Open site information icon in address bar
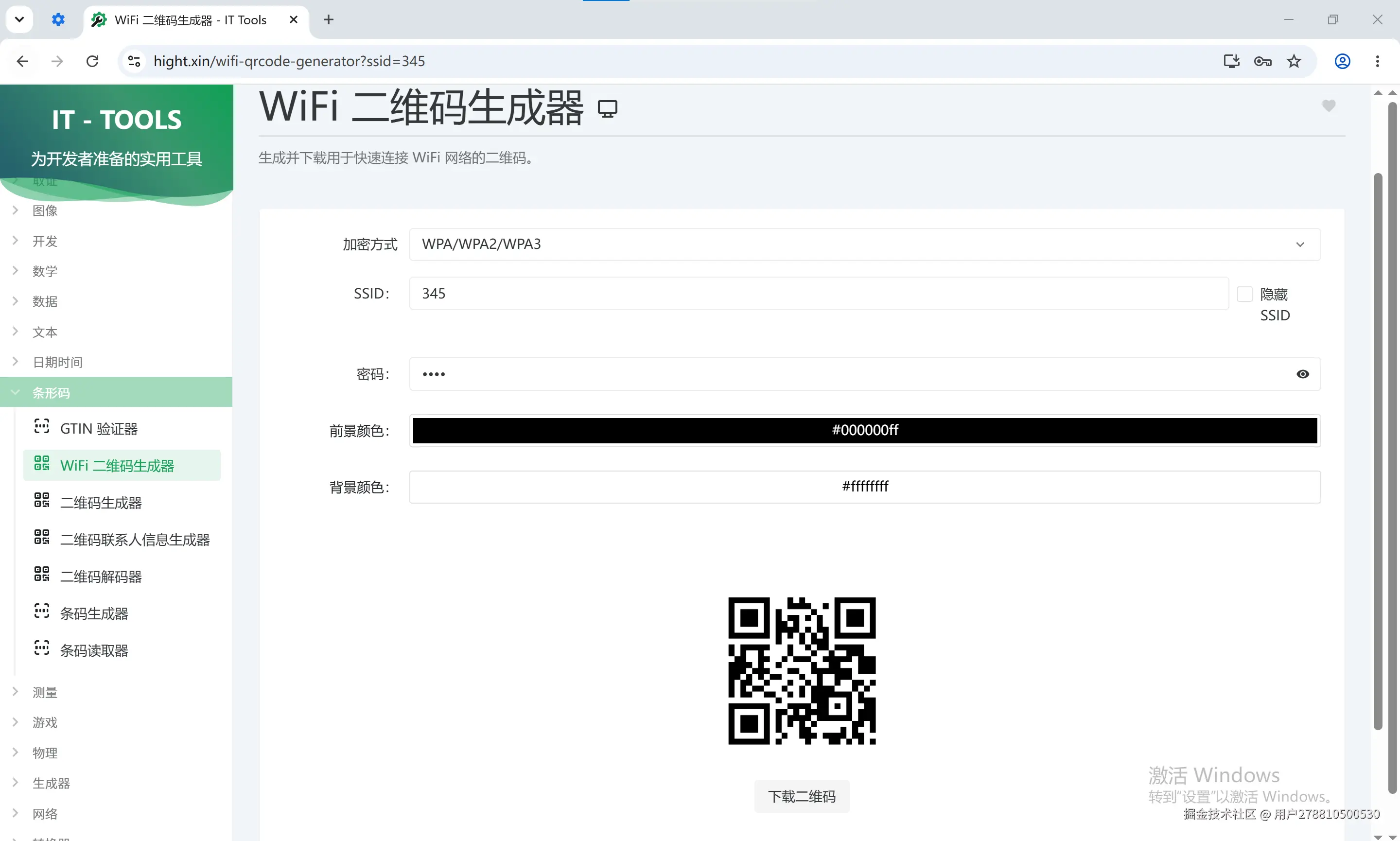 134,61
